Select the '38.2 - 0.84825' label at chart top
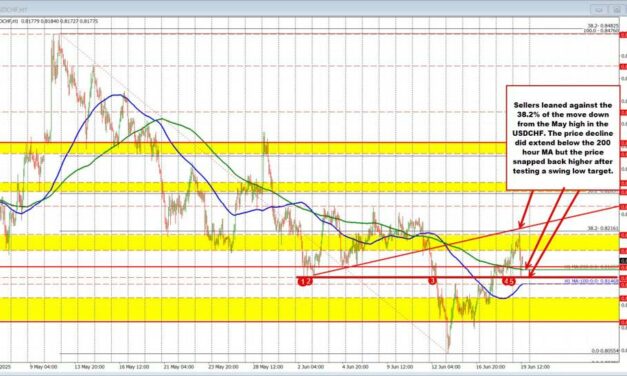 (x=603, y=26)
